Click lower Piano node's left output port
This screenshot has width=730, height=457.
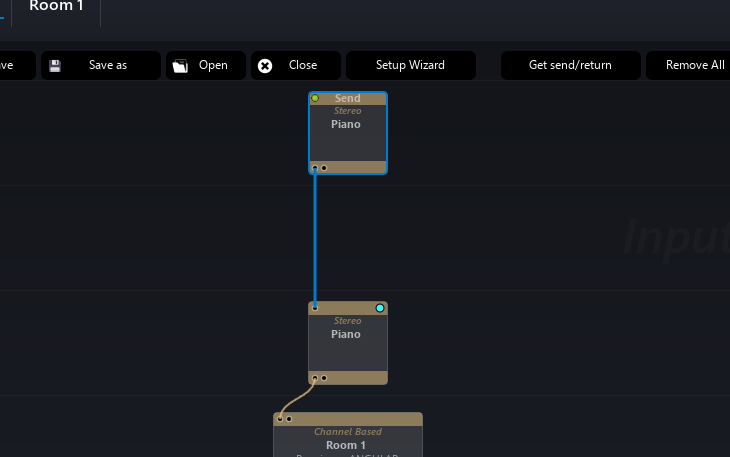click(x=315, y=378)
